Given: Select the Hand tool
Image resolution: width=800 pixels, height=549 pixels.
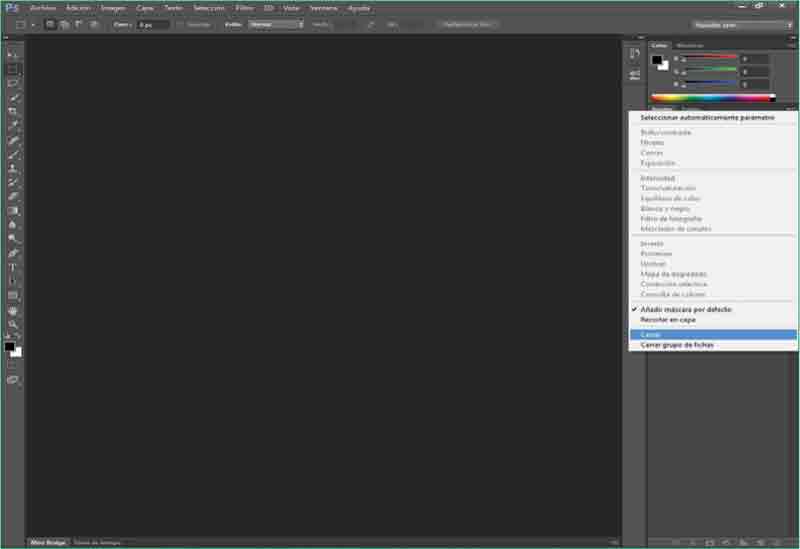Looking at the screenshot, I should pos(13,310).
